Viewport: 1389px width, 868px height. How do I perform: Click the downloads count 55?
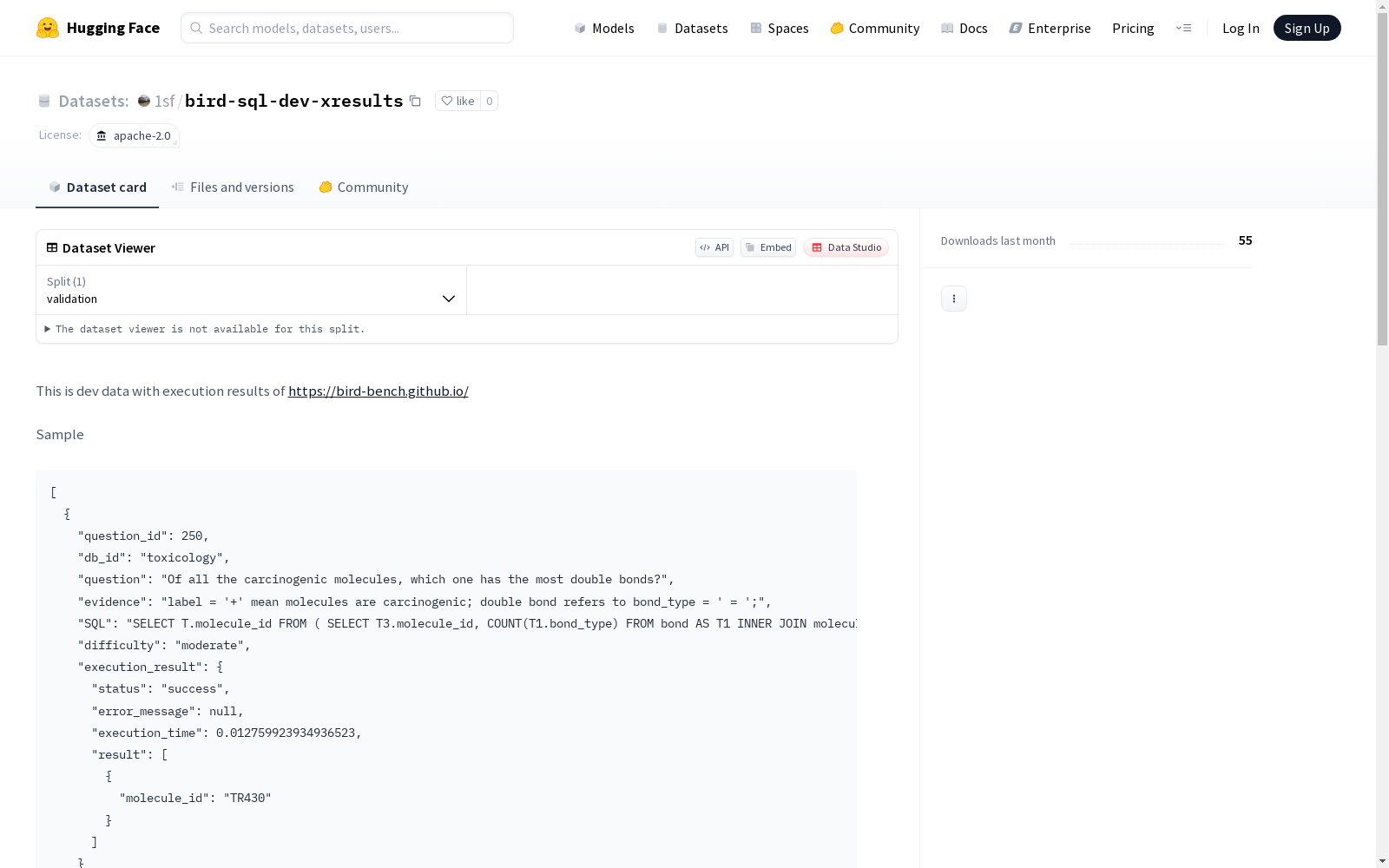point(1245,240)
